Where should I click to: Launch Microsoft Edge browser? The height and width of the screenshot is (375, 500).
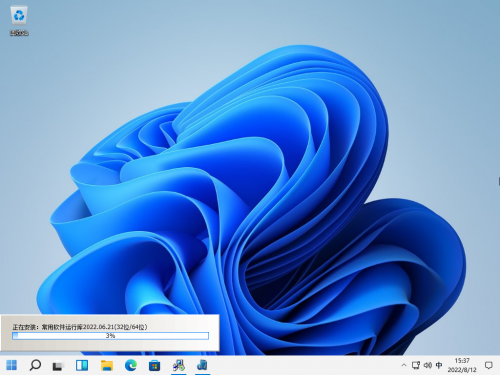pos(131,365)
